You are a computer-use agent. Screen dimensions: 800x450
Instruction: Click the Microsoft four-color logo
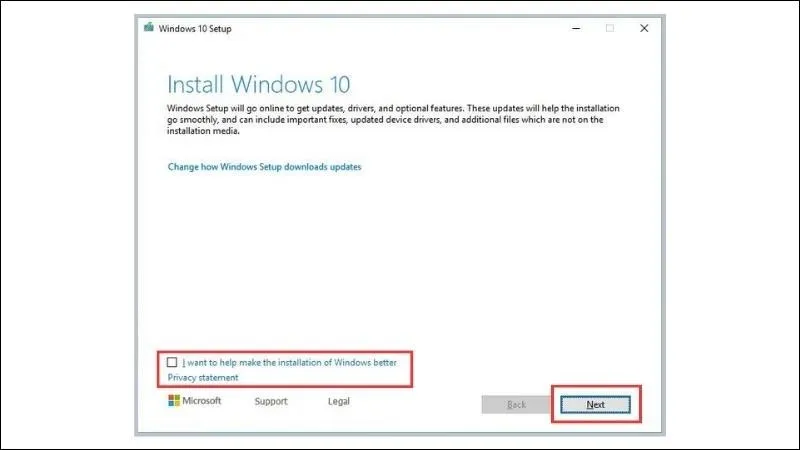[174, 401]
